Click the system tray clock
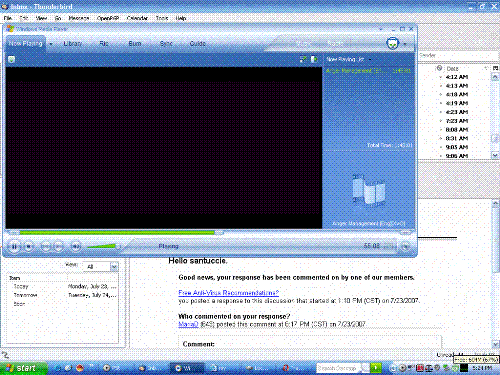Image resolution: width=500 pixels, height=375 pixels. pos(482,368)
